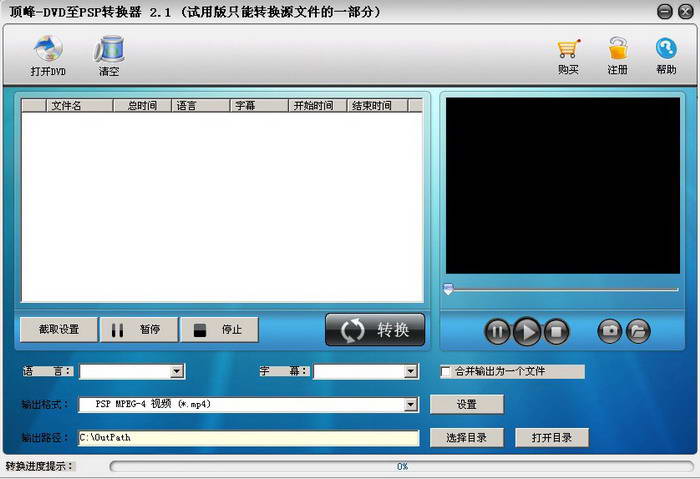Click the preview seek slider handle

[448, 289]
